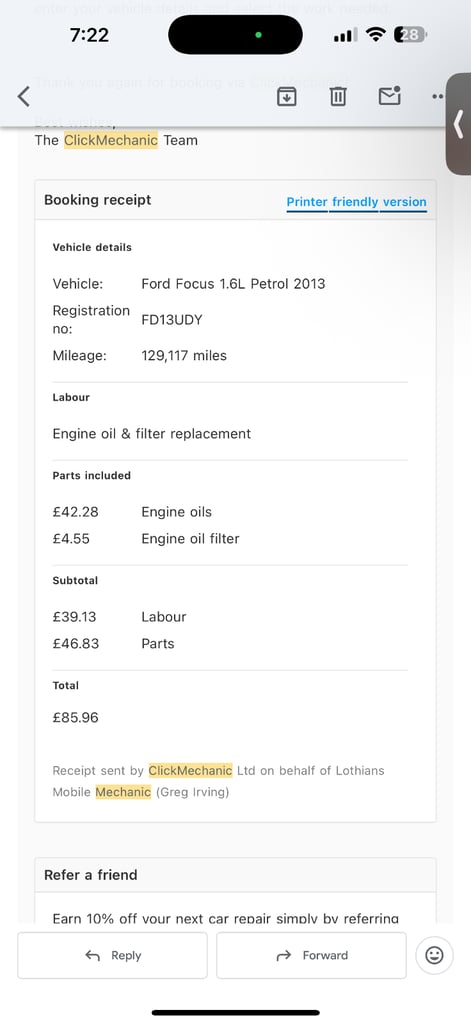
Task: Tap the total amount £85.96
Action: click(76, 718)
